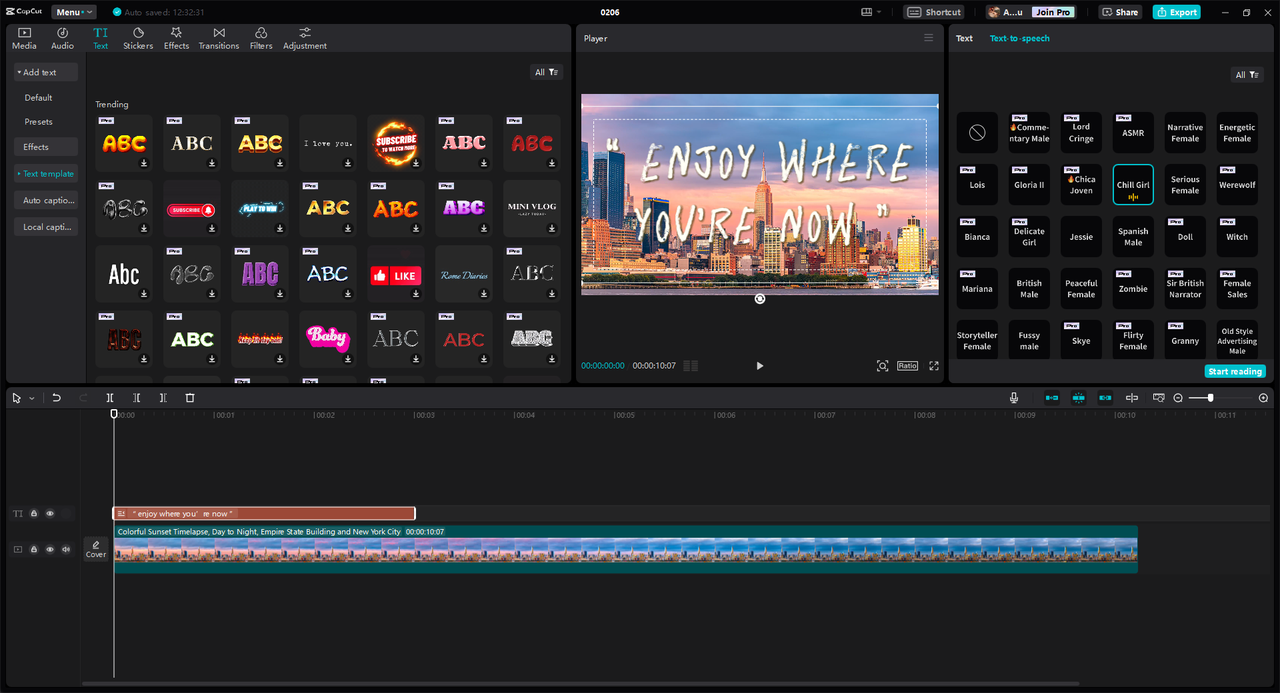
Task: Toggle lock on the text track
Action: coord(34,513)
